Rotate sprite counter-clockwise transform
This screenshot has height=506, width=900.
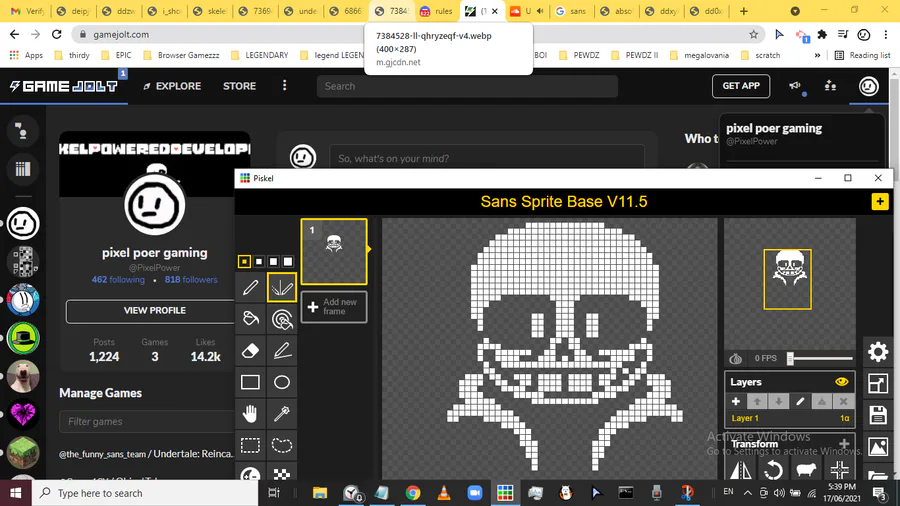[x=773, y=470]
